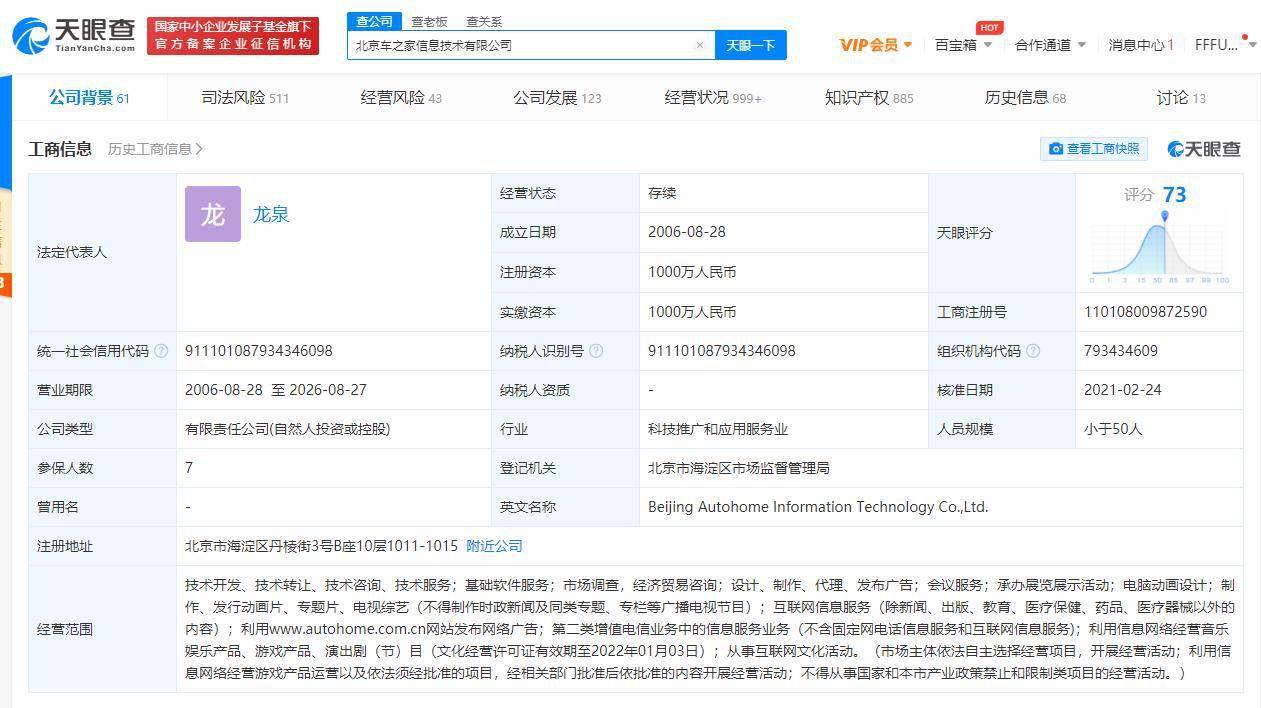Select the 查老板 search tab

tap(429, 21)
